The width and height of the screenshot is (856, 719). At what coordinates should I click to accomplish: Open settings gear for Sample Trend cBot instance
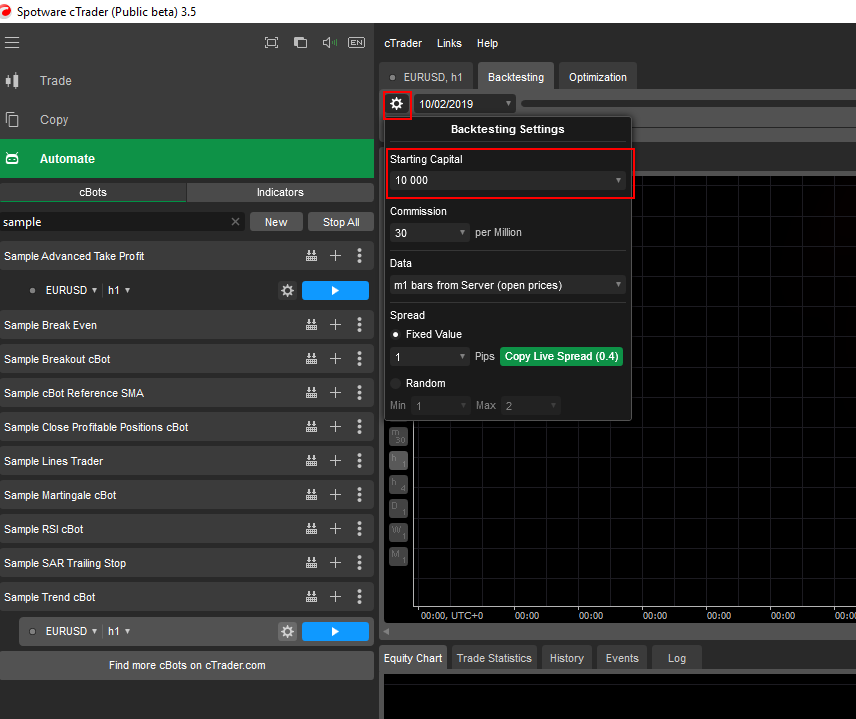click(287, 631)
